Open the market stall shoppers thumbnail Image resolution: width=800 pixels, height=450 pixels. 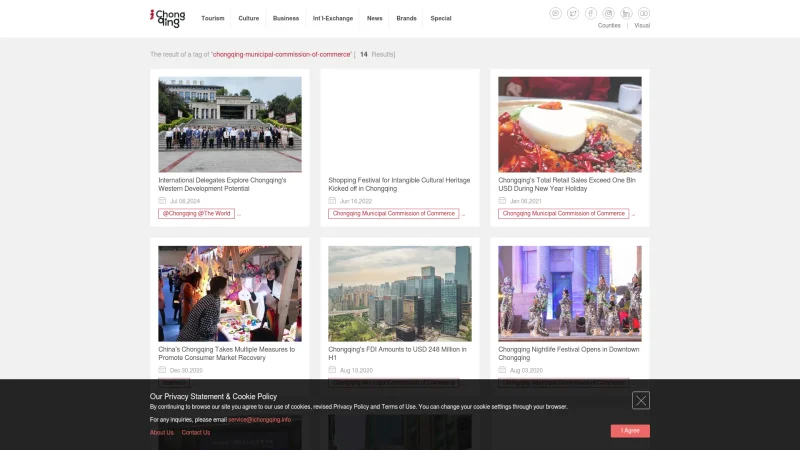[230, 294]
